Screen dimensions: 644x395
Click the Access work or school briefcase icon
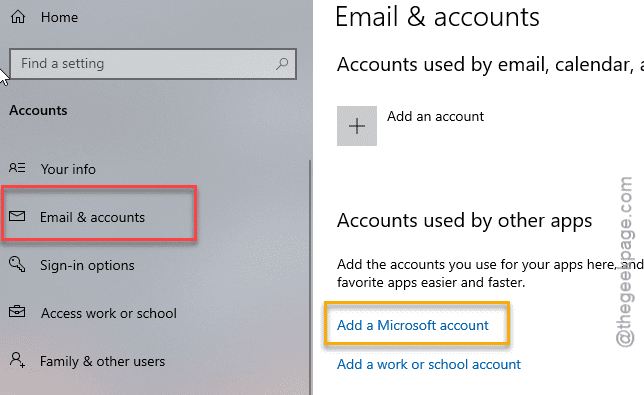click(x=17, y=312)
